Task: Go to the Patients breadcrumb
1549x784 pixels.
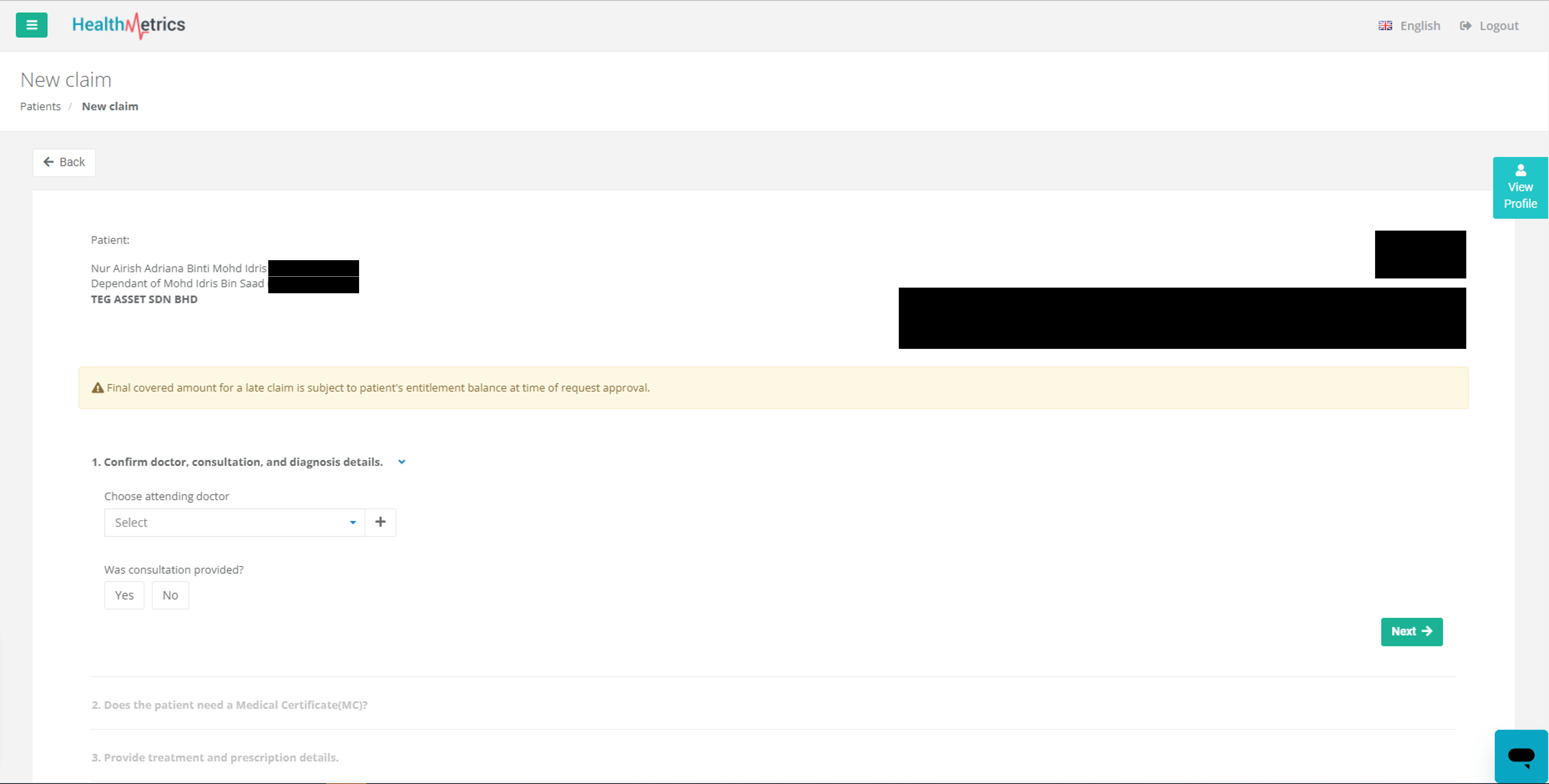Action: tap(40, 106)
